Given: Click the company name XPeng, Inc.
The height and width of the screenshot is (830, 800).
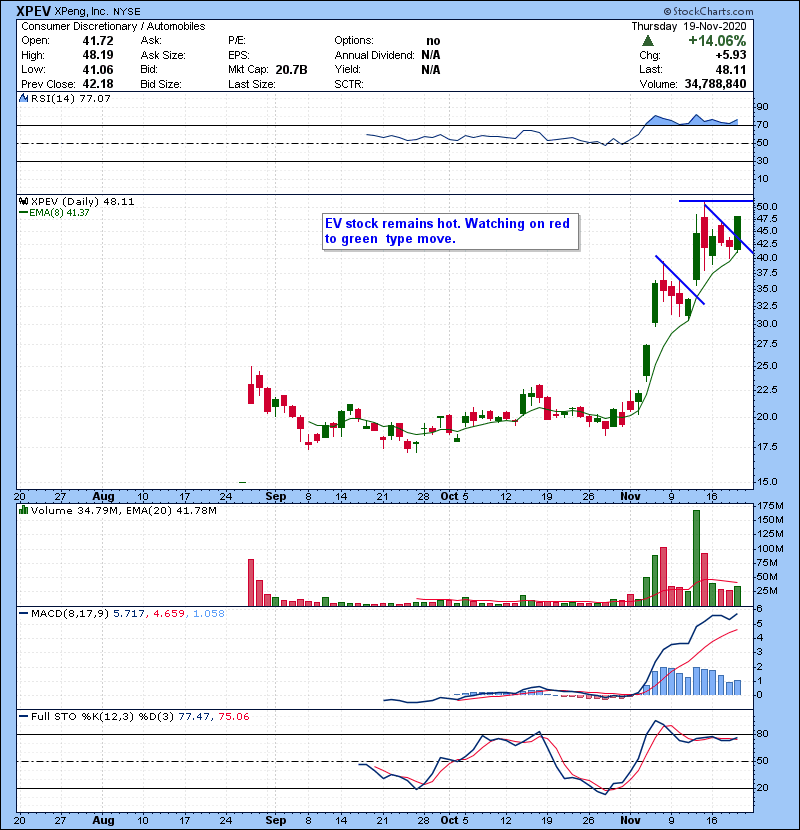Looking at the screenshot, I should coord(82,12).
